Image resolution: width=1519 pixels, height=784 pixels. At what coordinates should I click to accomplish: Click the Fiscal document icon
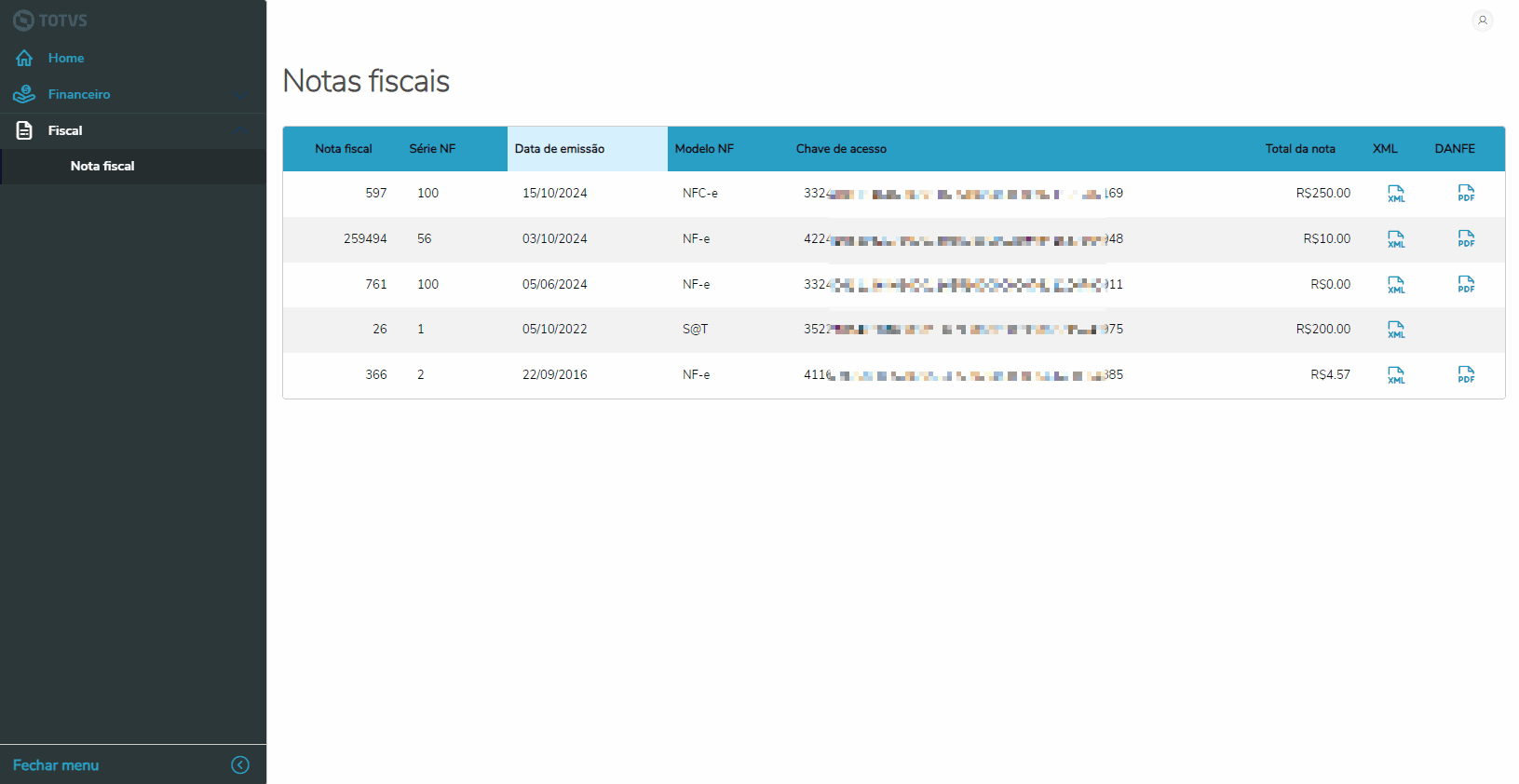(x=24, y=130)
